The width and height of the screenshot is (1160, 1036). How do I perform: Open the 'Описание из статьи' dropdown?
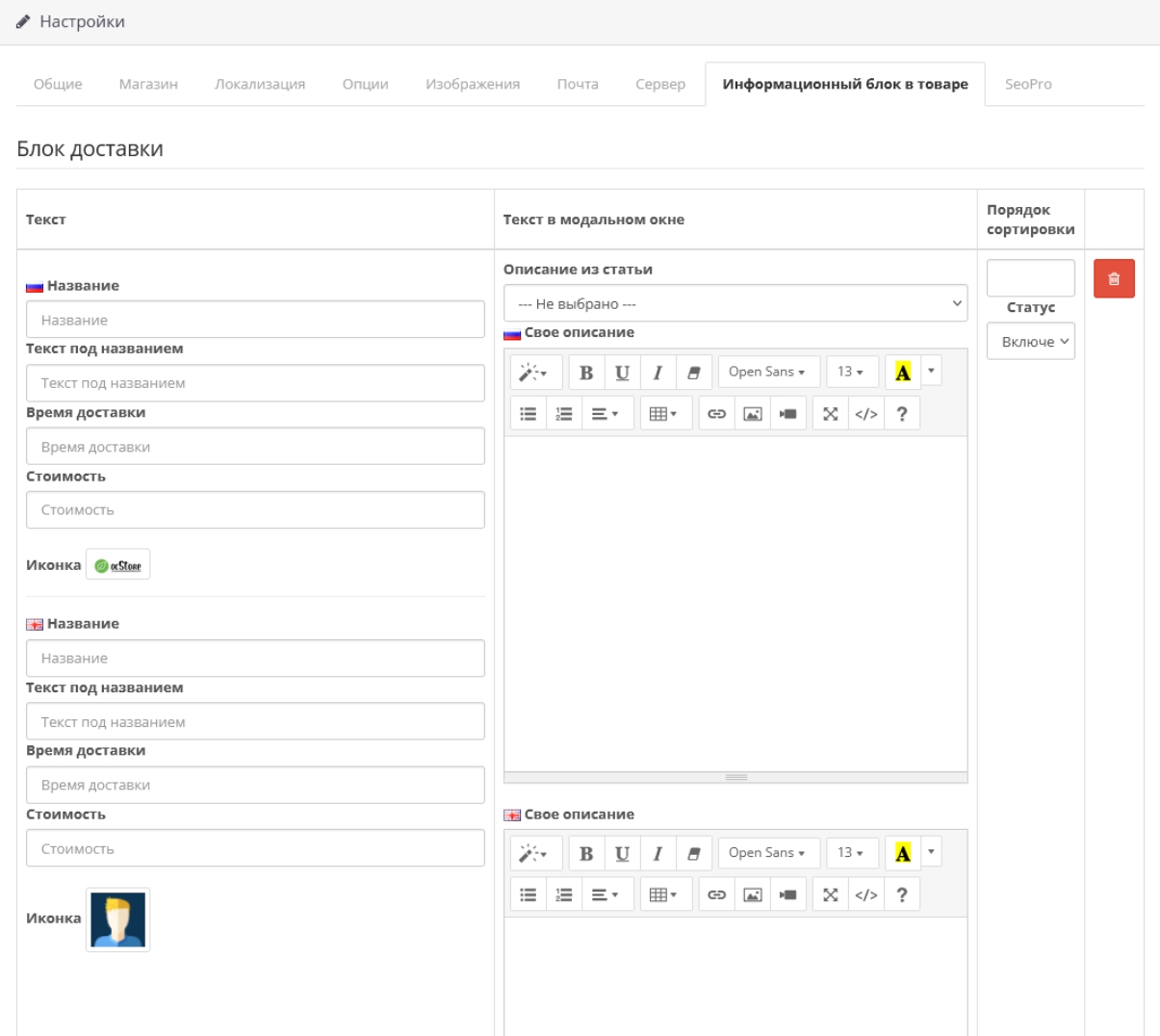pos(735,303)
